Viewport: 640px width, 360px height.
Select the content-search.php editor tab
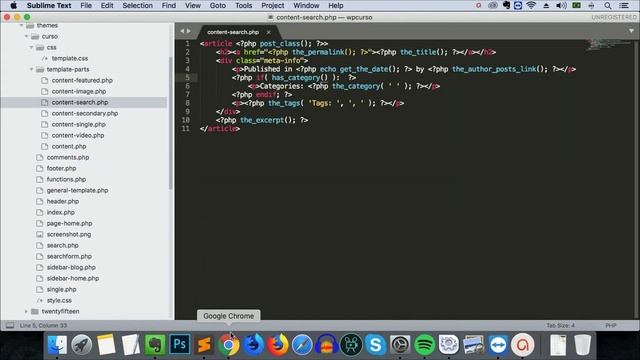(233, 32)
